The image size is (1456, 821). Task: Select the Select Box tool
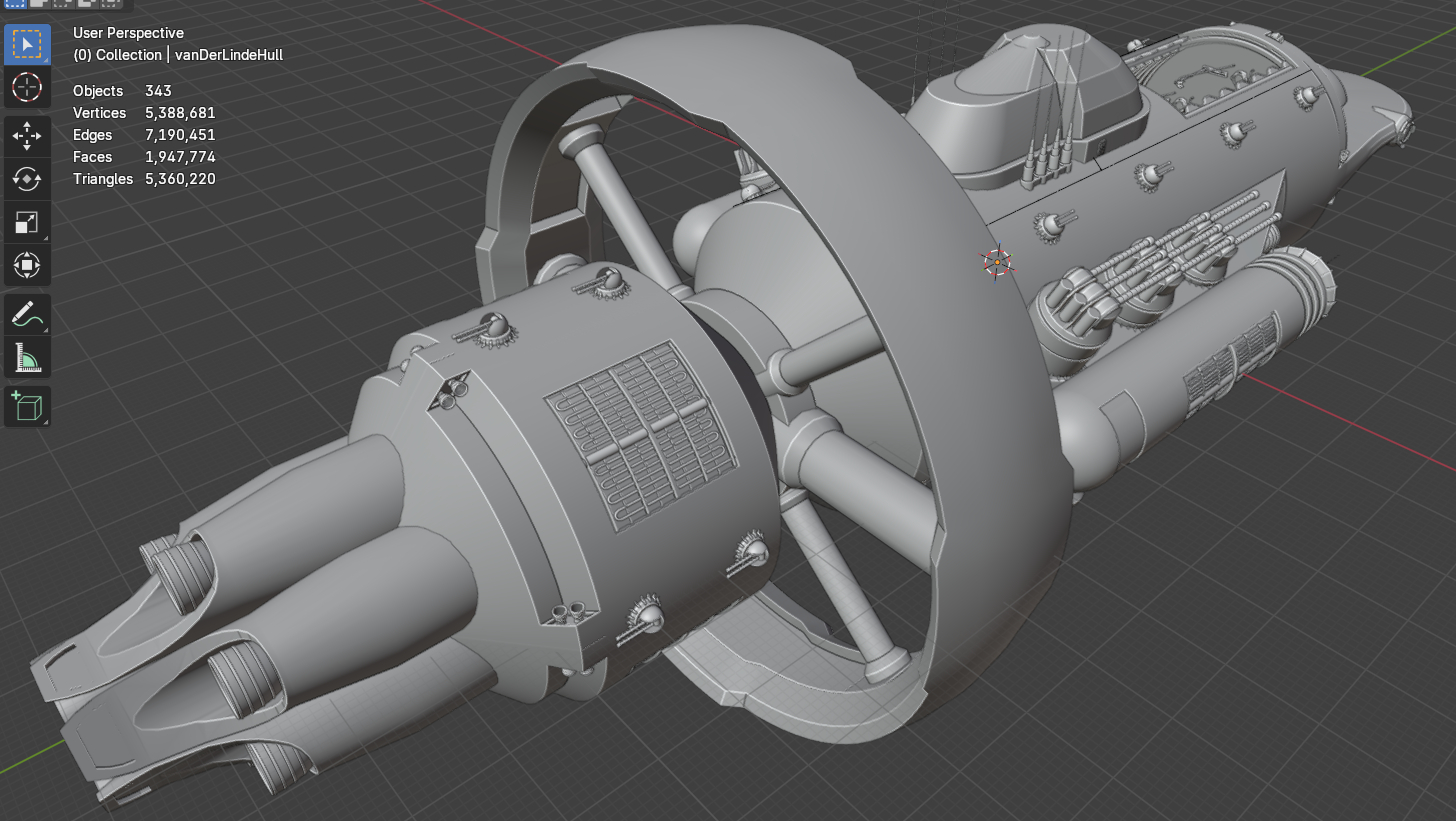27,45
